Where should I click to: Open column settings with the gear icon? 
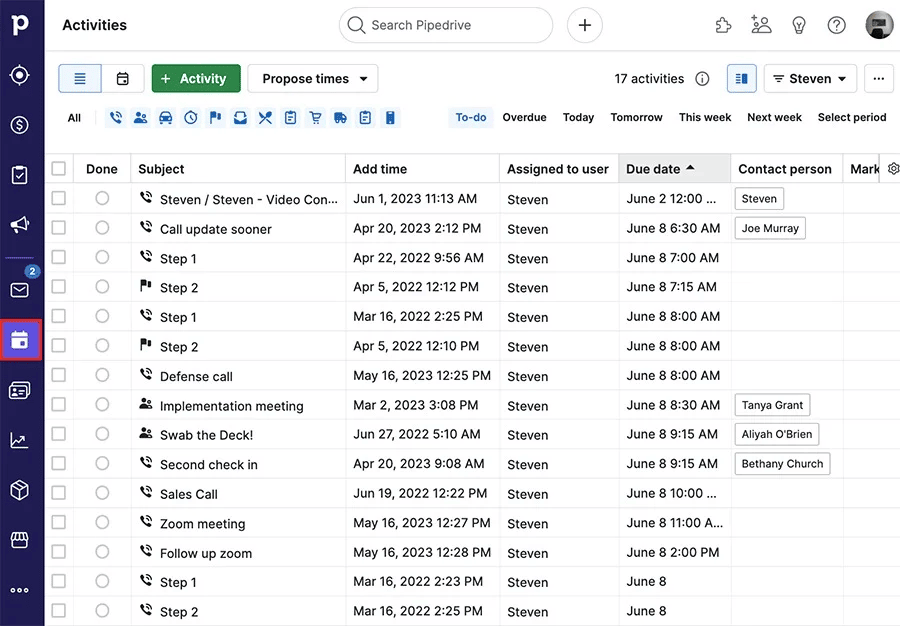[893, 169]
